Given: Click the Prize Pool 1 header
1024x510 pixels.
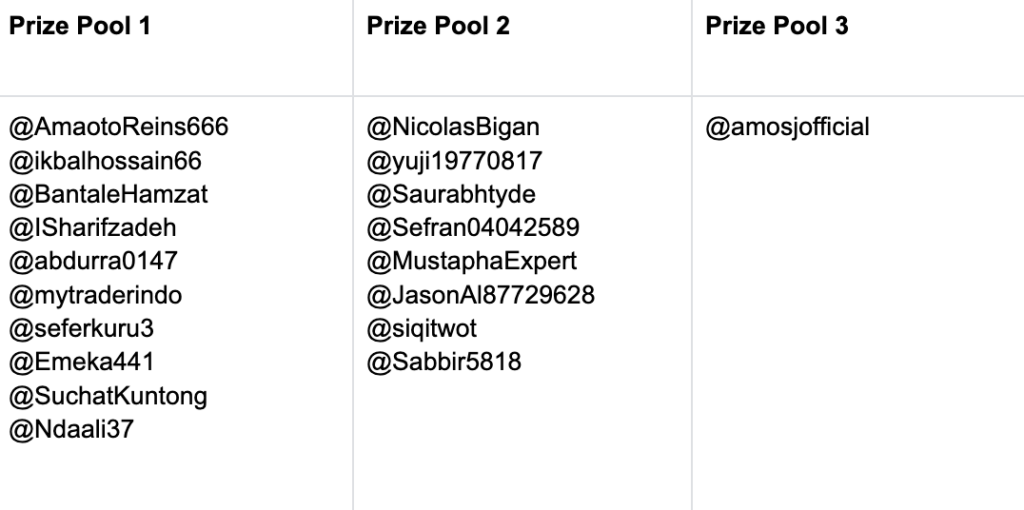Looking at the screenshot, I should pyautogui.click(x=80, y=26).
